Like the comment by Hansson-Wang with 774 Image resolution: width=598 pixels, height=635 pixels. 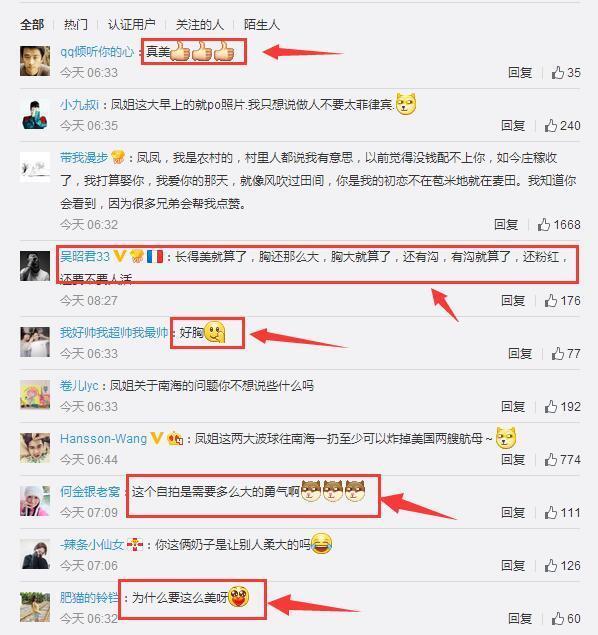tap(551, 459)
